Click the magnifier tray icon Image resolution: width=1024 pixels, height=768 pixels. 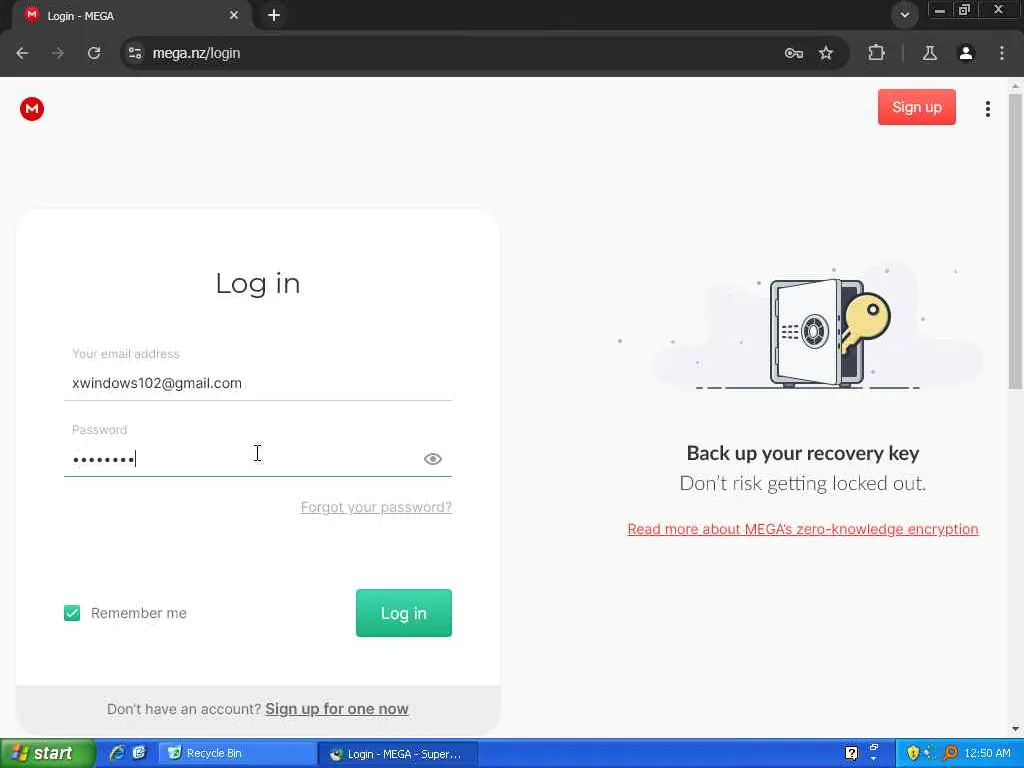click(951, 754)
